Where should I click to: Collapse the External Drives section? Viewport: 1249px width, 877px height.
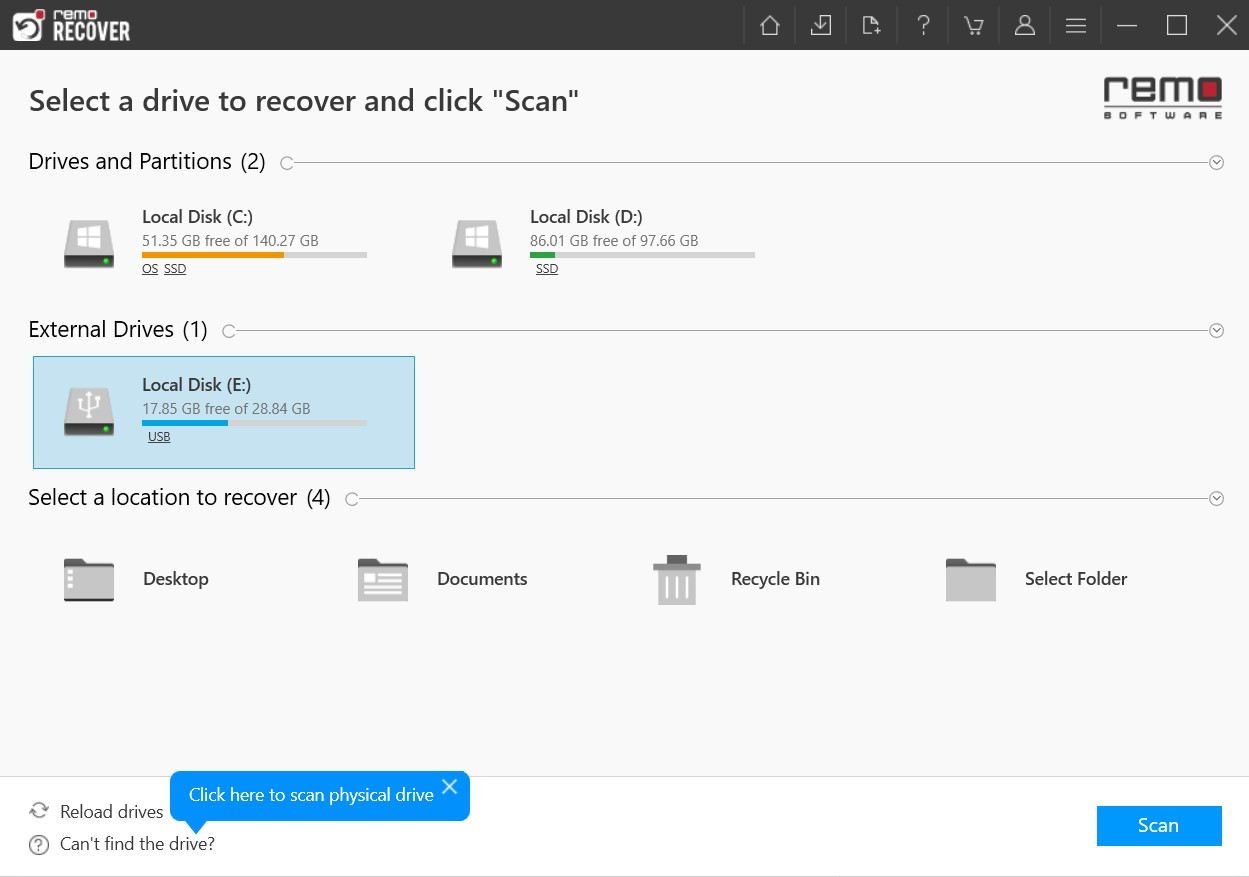[1216, 330]
